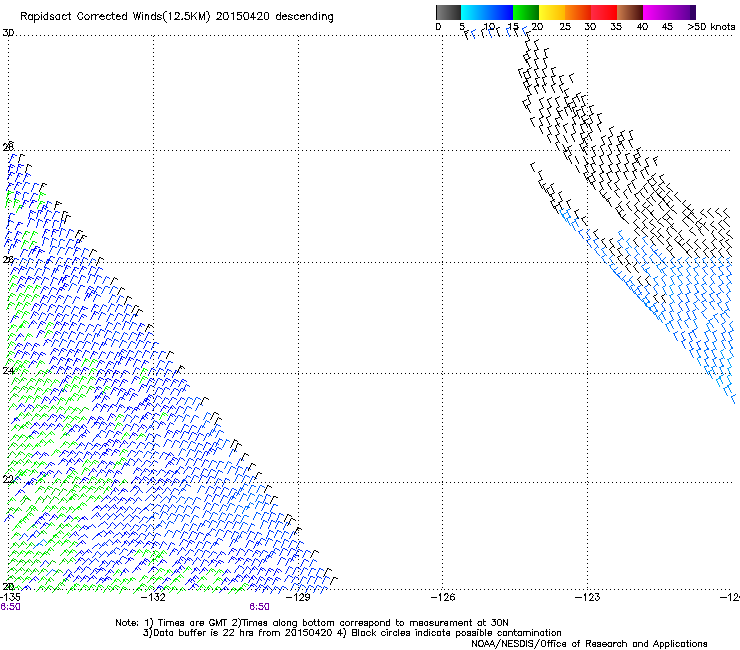
Task: Click the latitude label "22" on left axis
Action: point(8,480)
